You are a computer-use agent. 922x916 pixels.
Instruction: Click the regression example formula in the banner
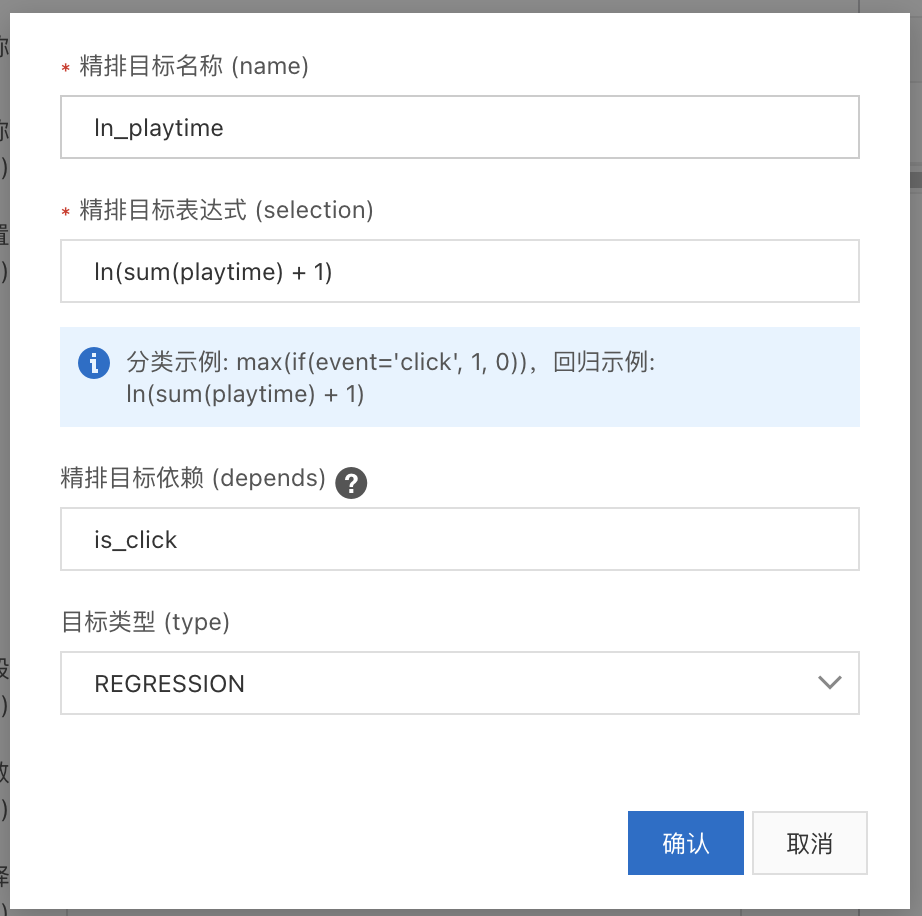[245, 394]
